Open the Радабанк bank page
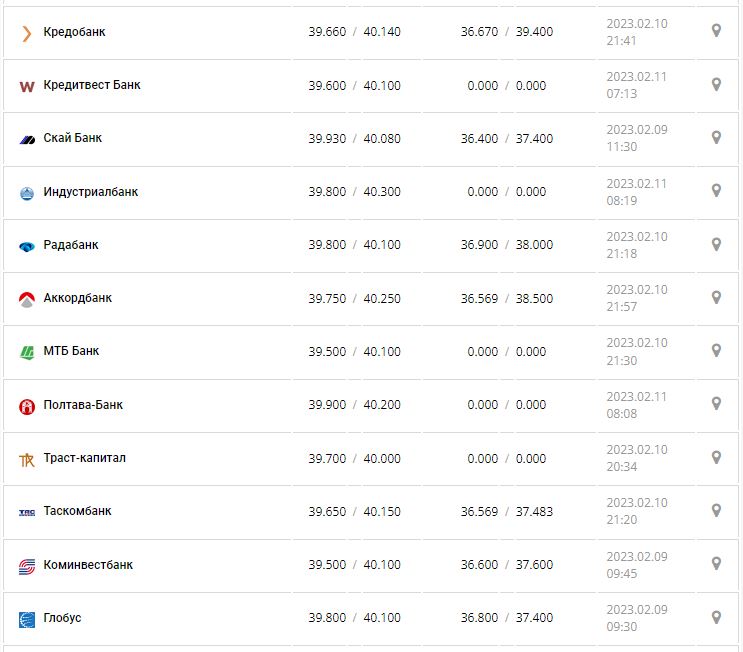This screenshot has width=743, height=652. pyautogui.click(x=71, y=245)
